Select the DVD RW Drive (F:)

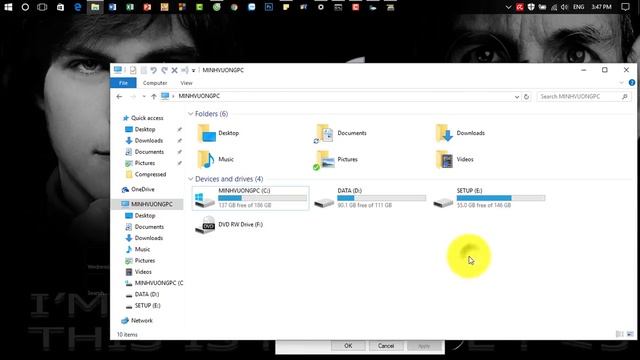tap(229, 224)
